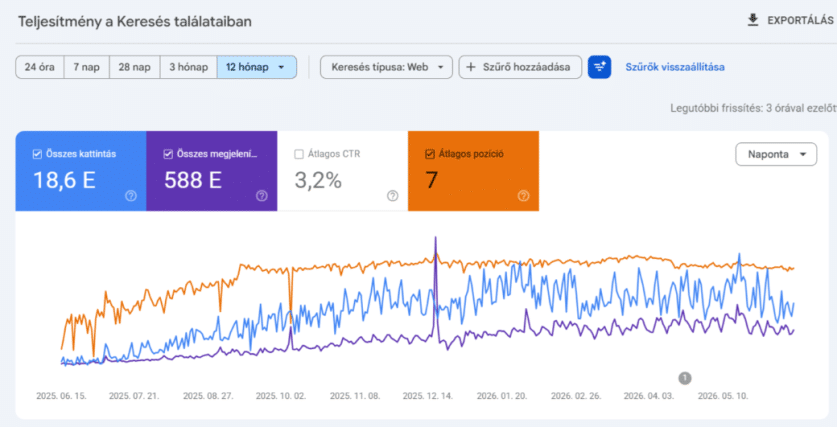Click the average position value 7

coord(431,180)
